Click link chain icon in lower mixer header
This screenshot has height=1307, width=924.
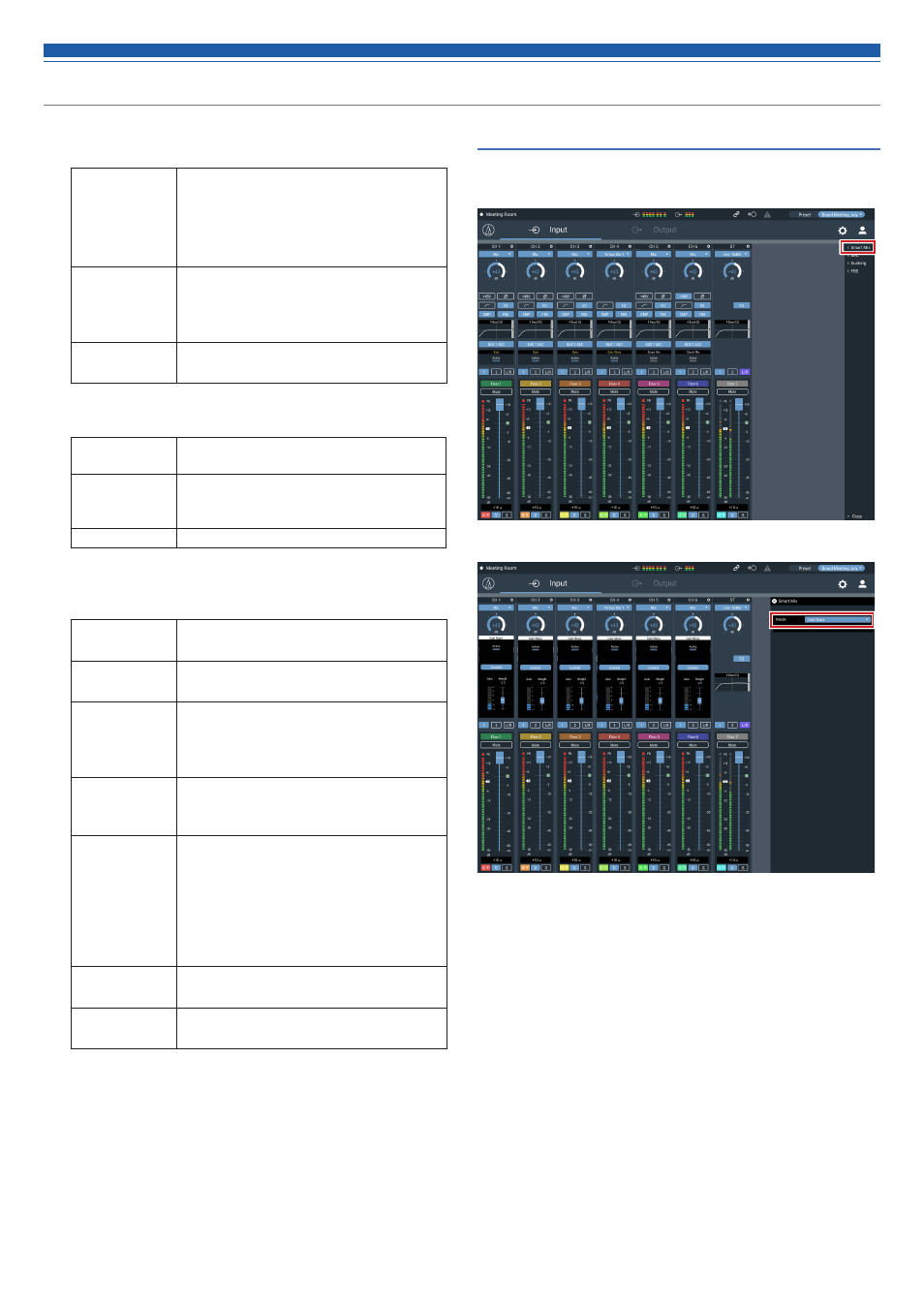point(736,568)
